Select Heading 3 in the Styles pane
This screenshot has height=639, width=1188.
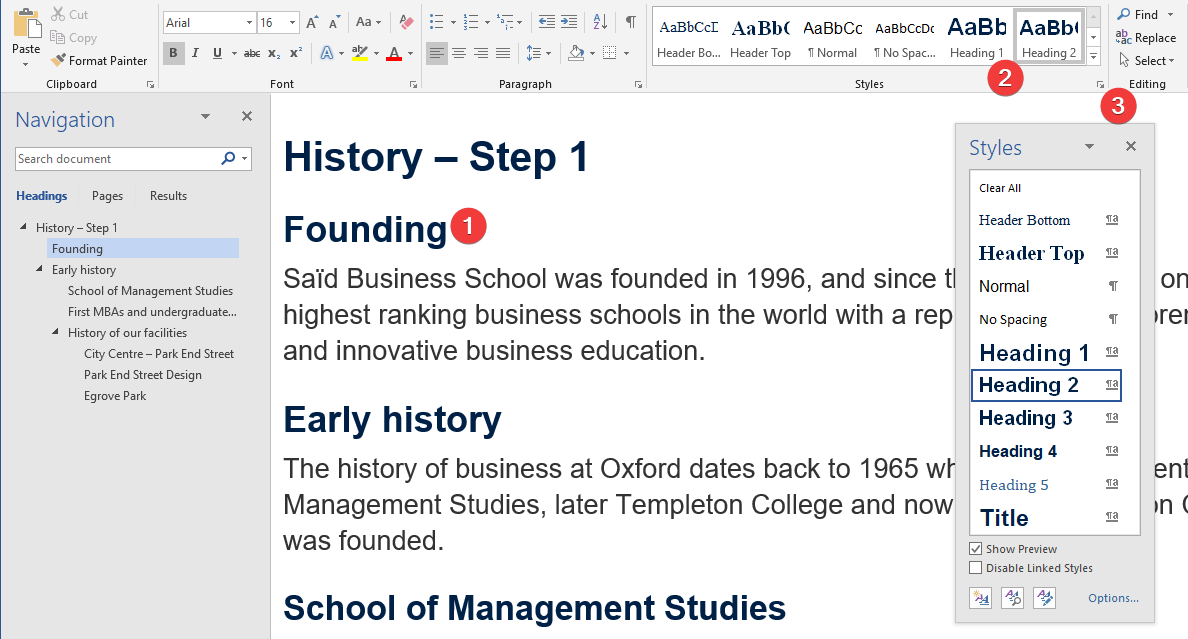[x=1046, y=418]
